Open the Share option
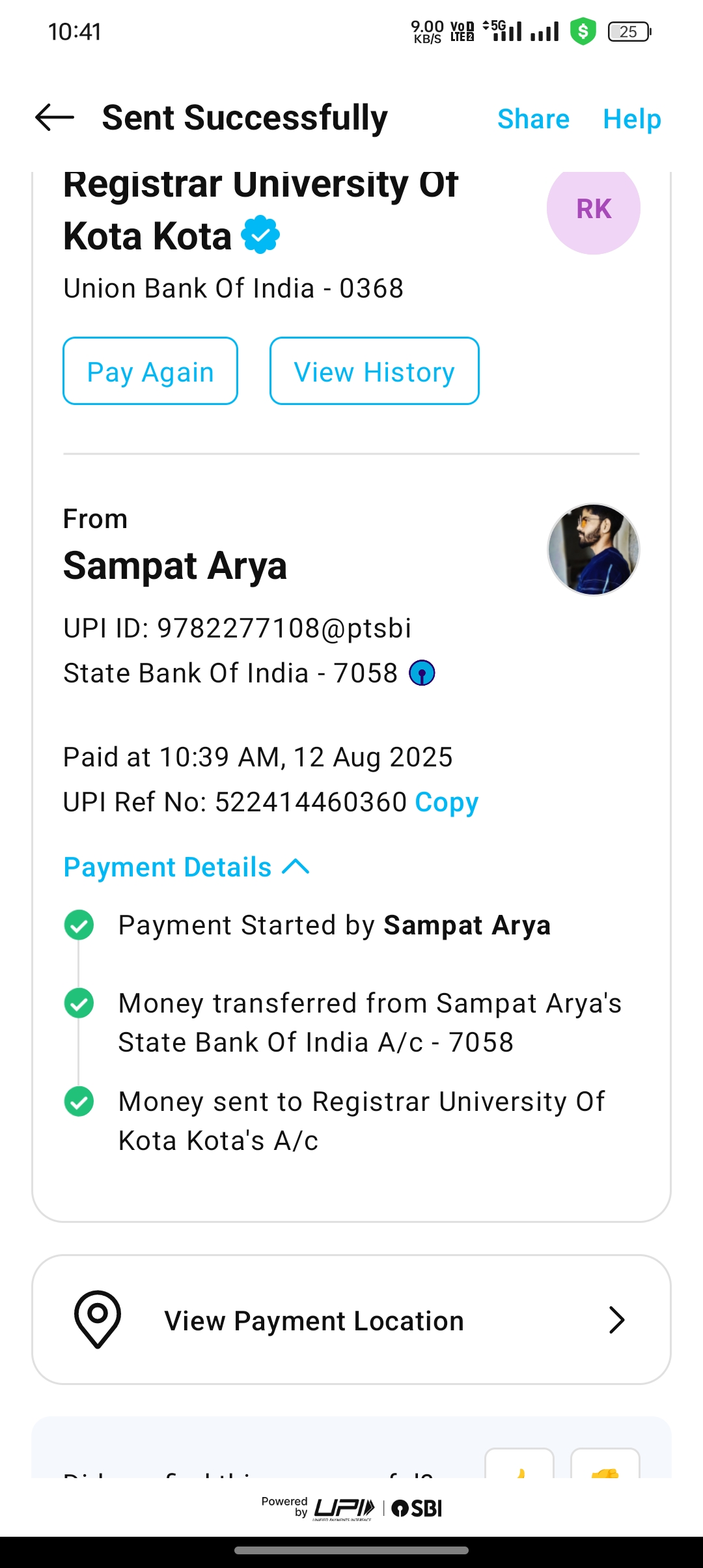 coord(533,119)
